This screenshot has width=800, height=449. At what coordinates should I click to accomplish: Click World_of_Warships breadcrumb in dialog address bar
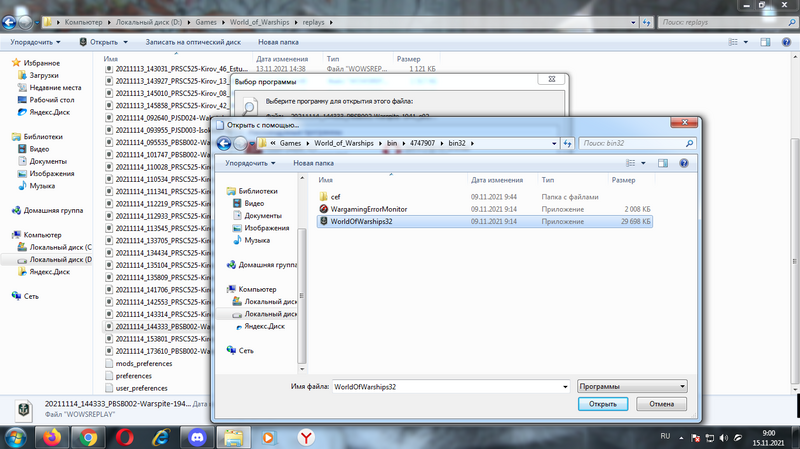coord(344,143)
